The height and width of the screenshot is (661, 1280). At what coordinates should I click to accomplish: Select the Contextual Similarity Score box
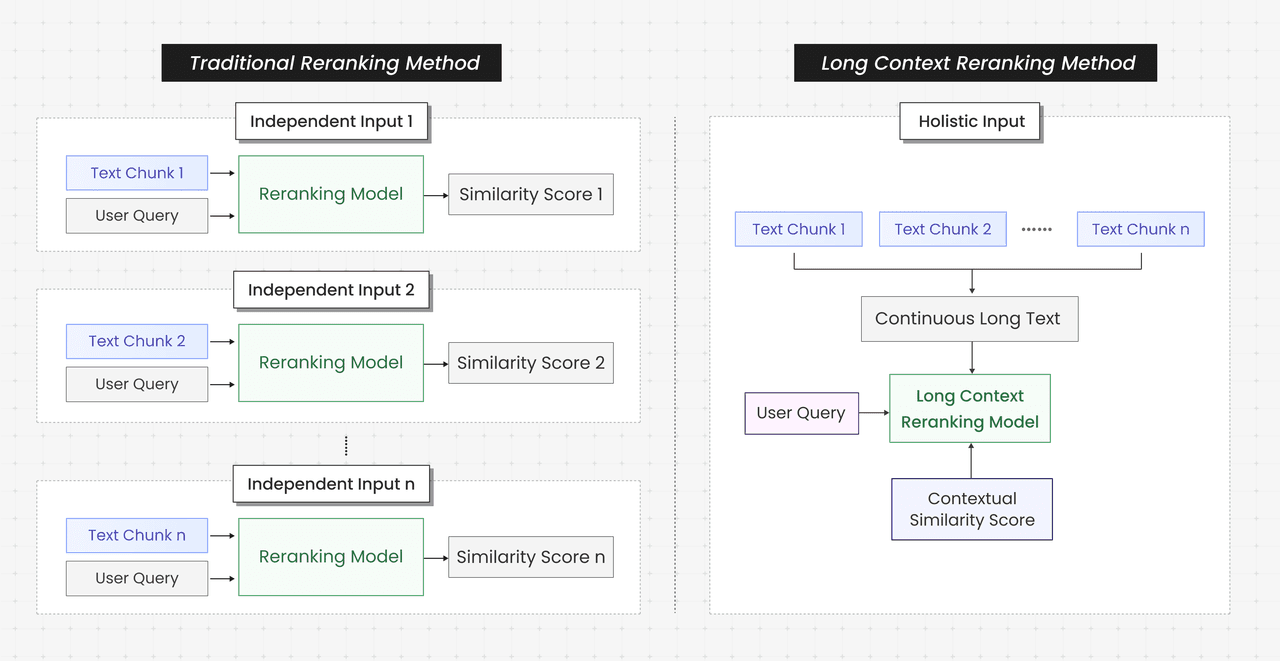pos(972,509)
